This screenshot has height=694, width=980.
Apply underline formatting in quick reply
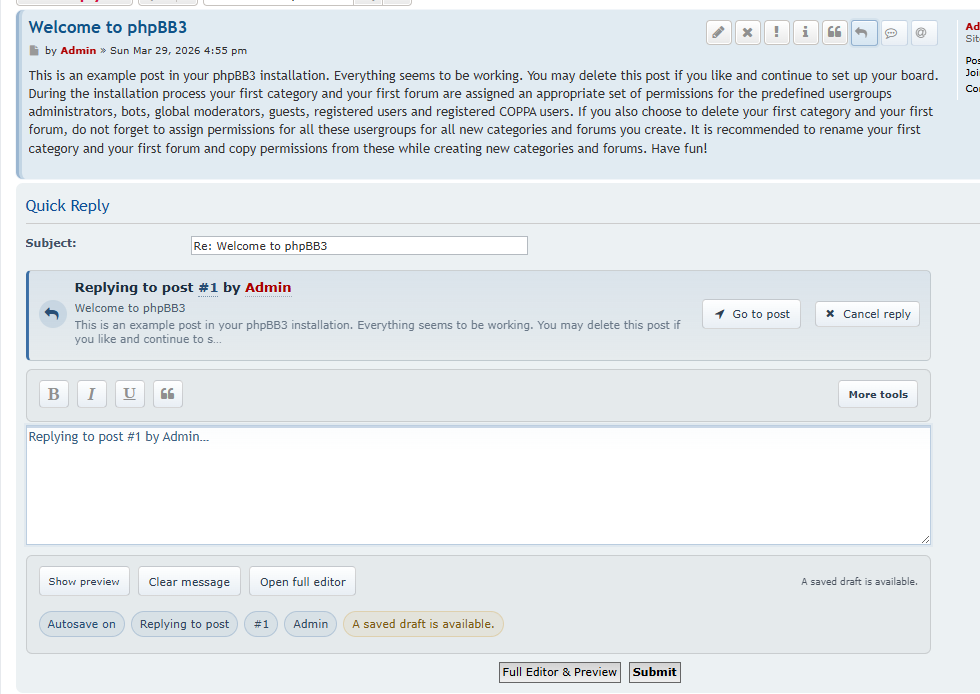click(x=129, y=394)
